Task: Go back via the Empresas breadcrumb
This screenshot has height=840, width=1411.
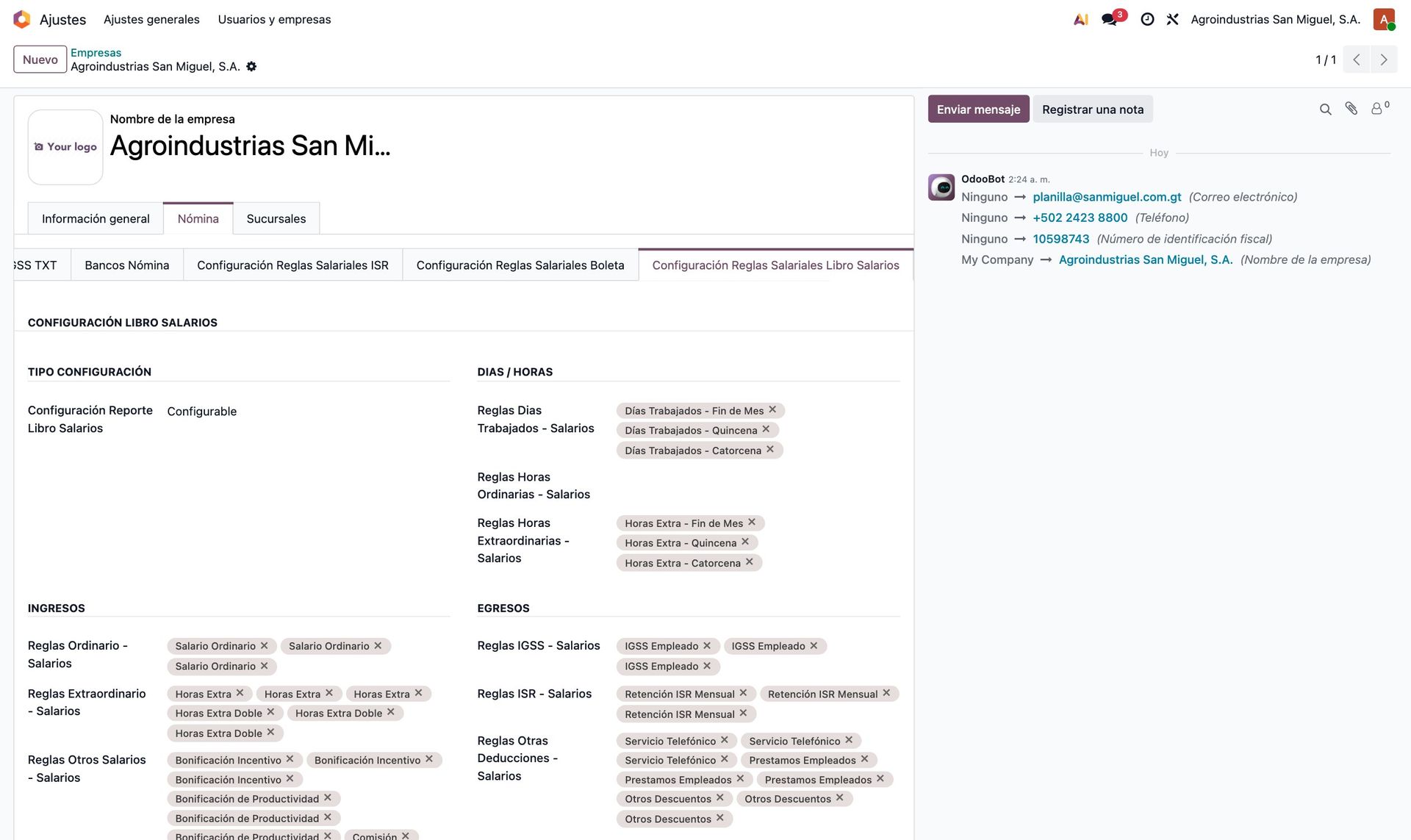Action: pyautogui.click(x=96, y=52)
